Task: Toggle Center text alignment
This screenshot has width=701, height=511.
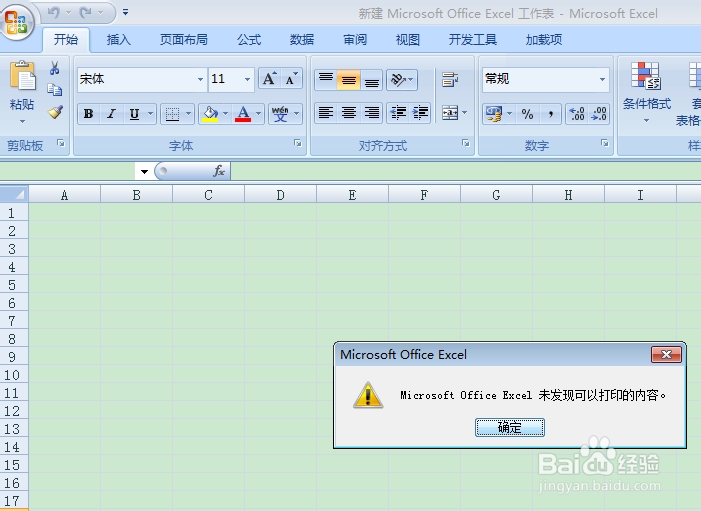Action: coord(349,113)
